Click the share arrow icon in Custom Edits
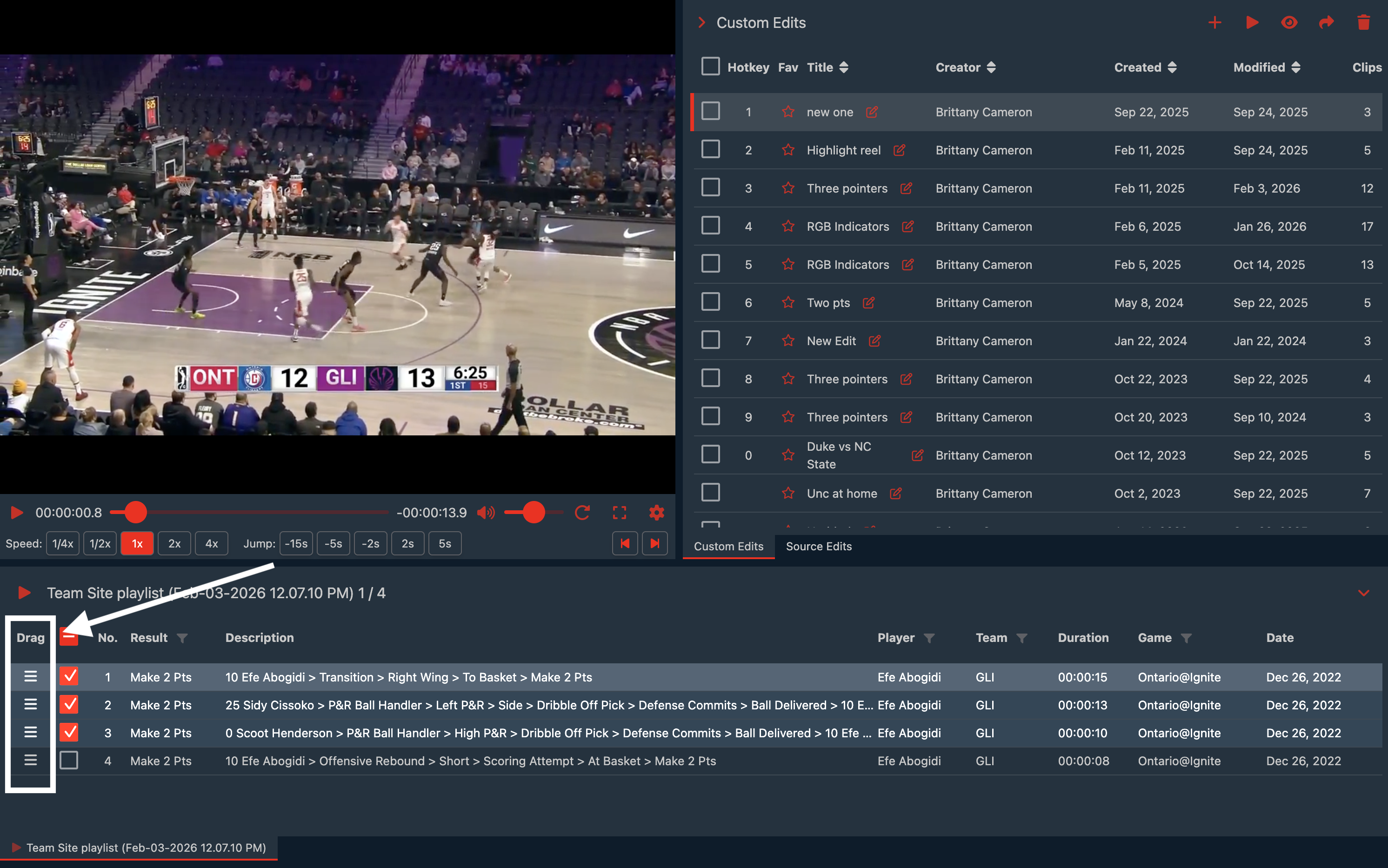 coord(1326,23)
